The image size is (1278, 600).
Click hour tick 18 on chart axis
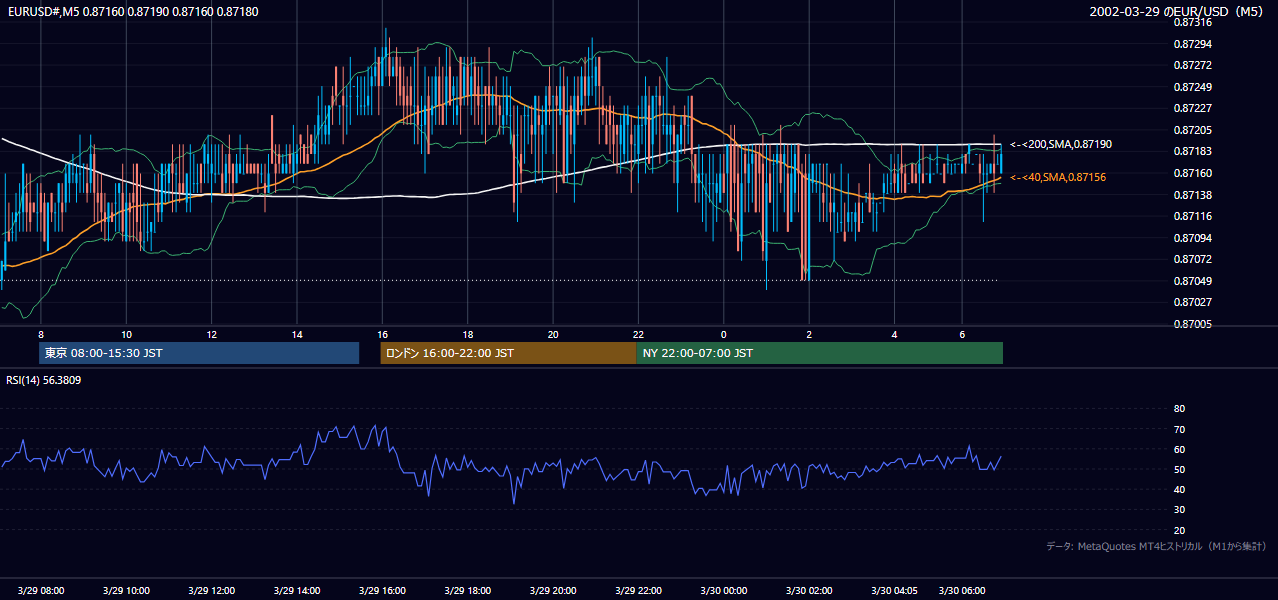(468, 334)
